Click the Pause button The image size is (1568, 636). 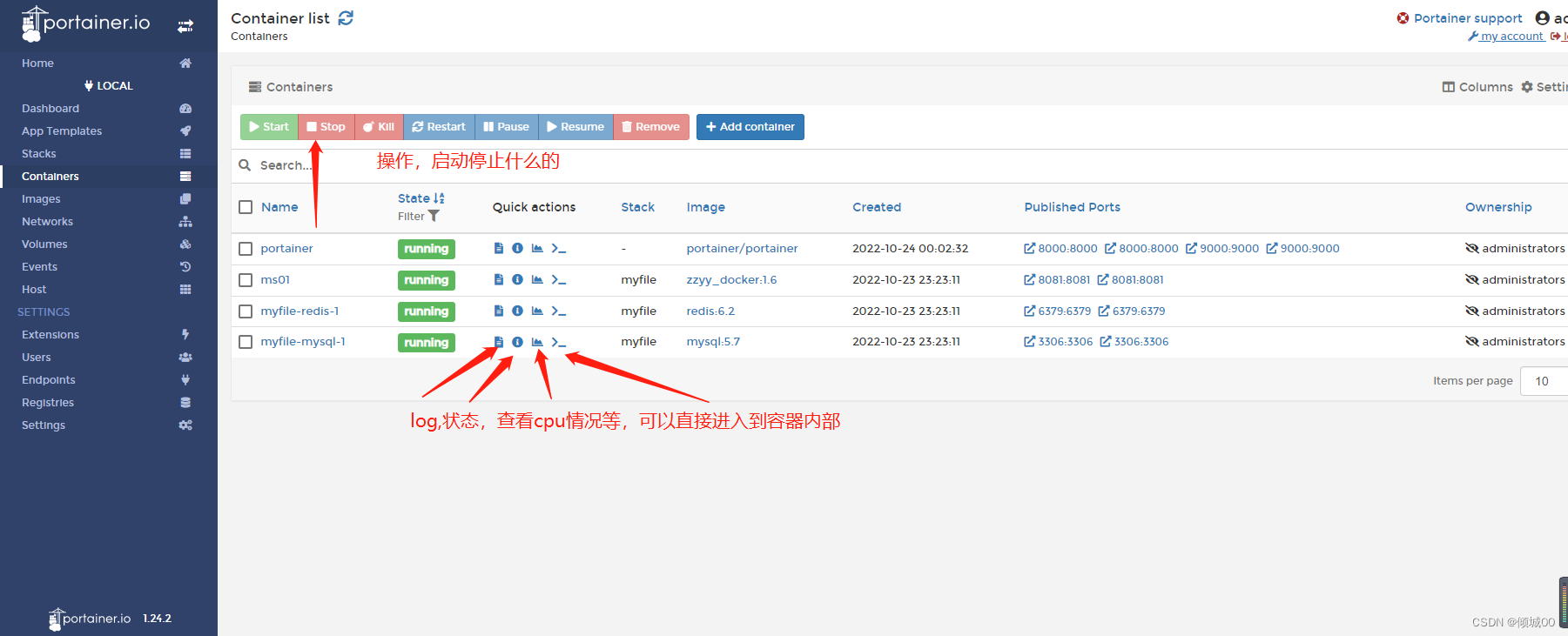tap(507, 127)
